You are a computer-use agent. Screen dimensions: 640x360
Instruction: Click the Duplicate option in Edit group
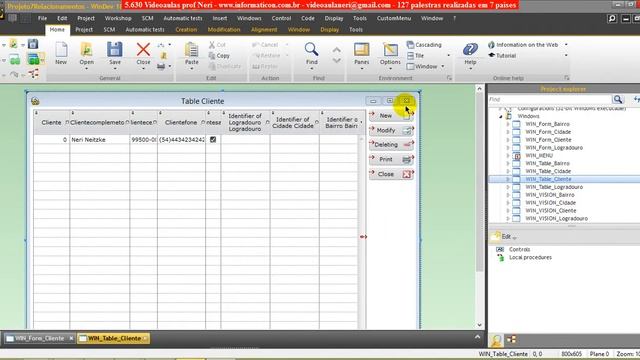224,66
